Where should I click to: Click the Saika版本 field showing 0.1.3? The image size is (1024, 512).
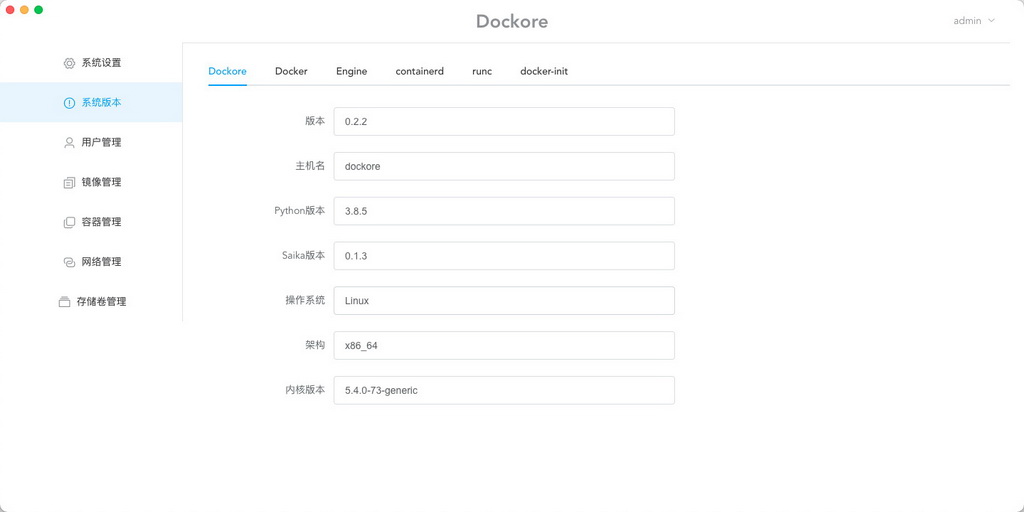[x=504, y=256]
